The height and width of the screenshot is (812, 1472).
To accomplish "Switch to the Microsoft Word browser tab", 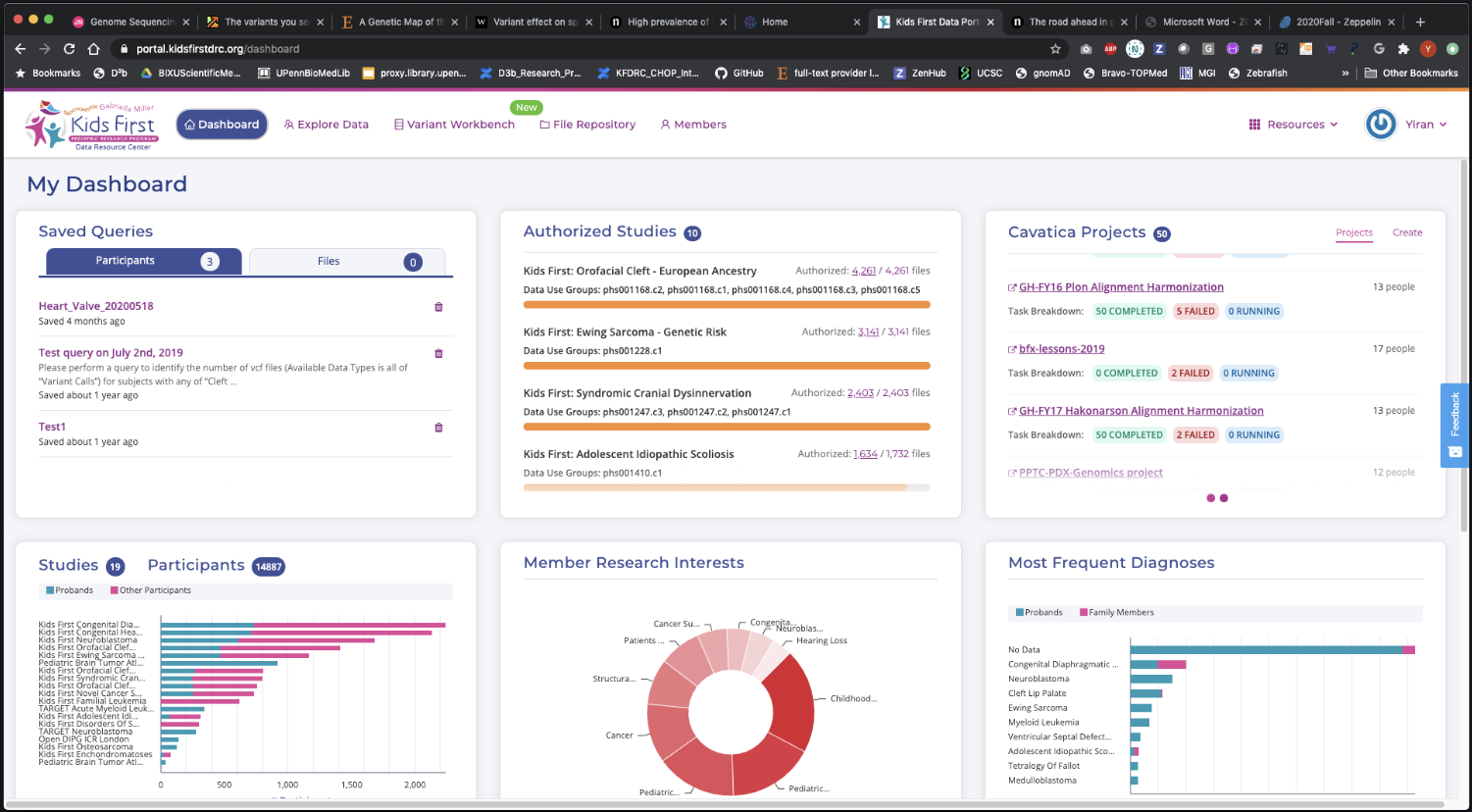I will [x=1201, y=22].
